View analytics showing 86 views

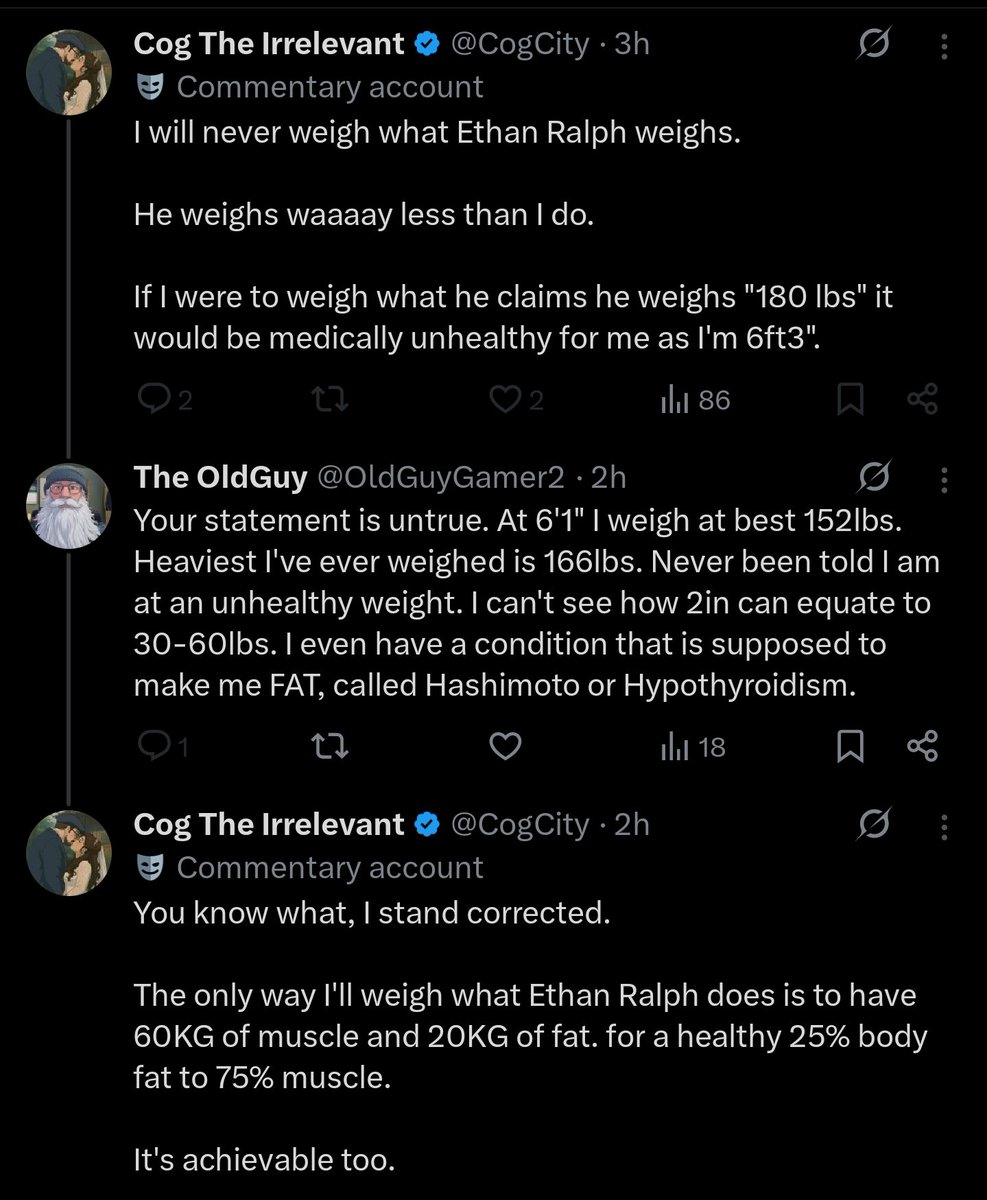click(696, 400)
